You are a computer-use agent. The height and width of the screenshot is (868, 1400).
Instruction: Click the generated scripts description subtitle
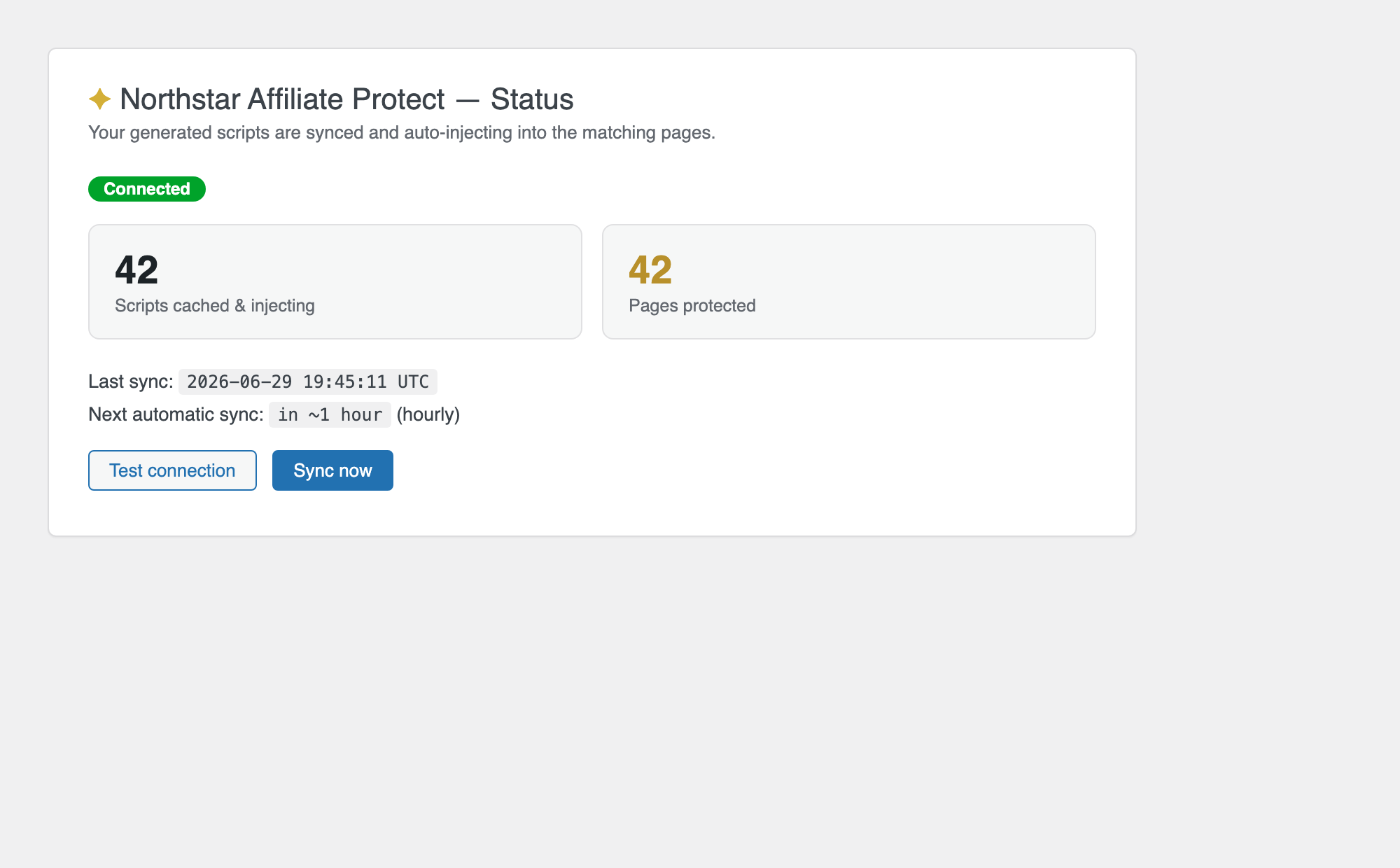(402, 132)
